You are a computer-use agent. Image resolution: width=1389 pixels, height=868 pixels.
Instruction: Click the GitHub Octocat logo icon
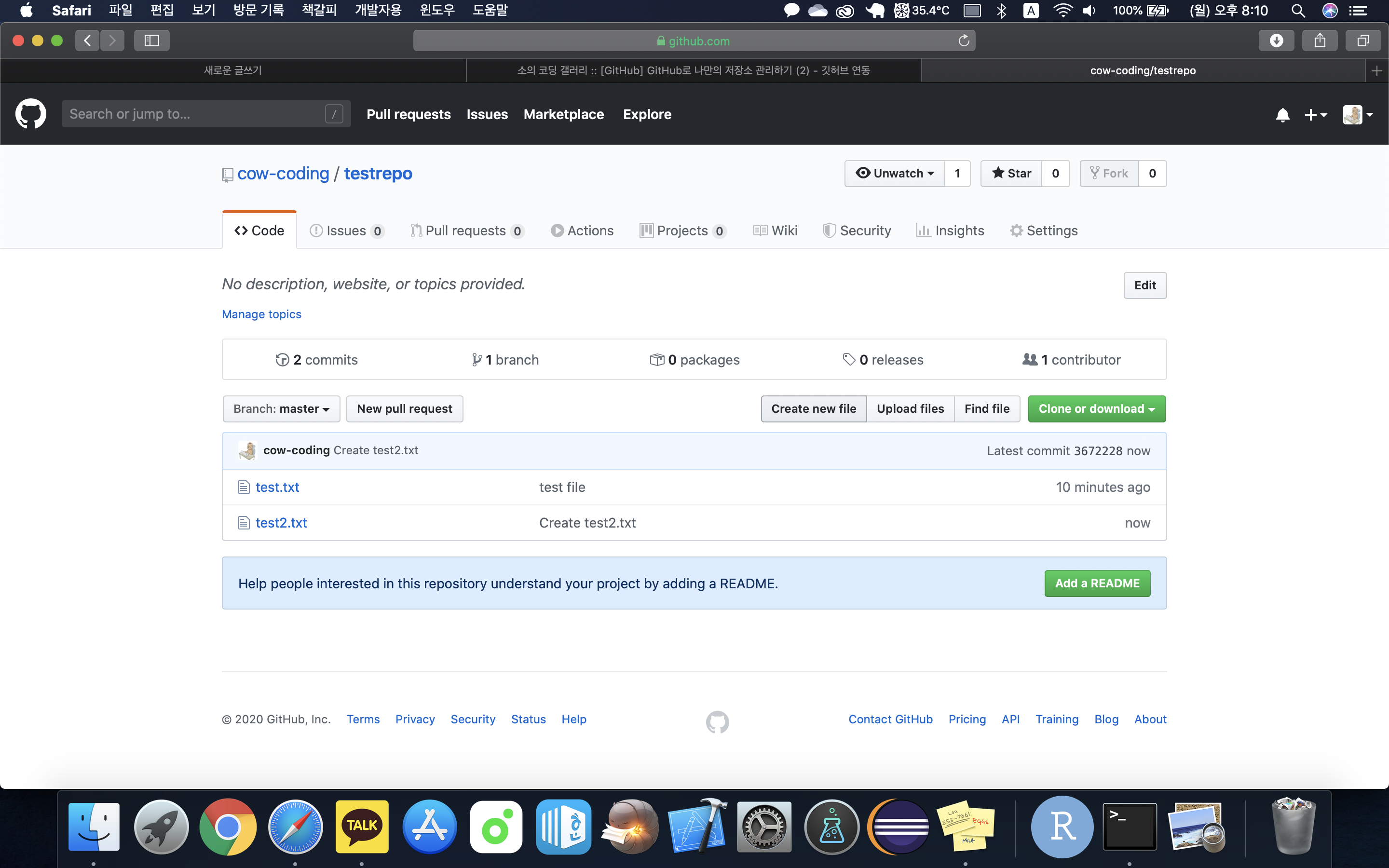pyautogui.click(x=31, y=114)
